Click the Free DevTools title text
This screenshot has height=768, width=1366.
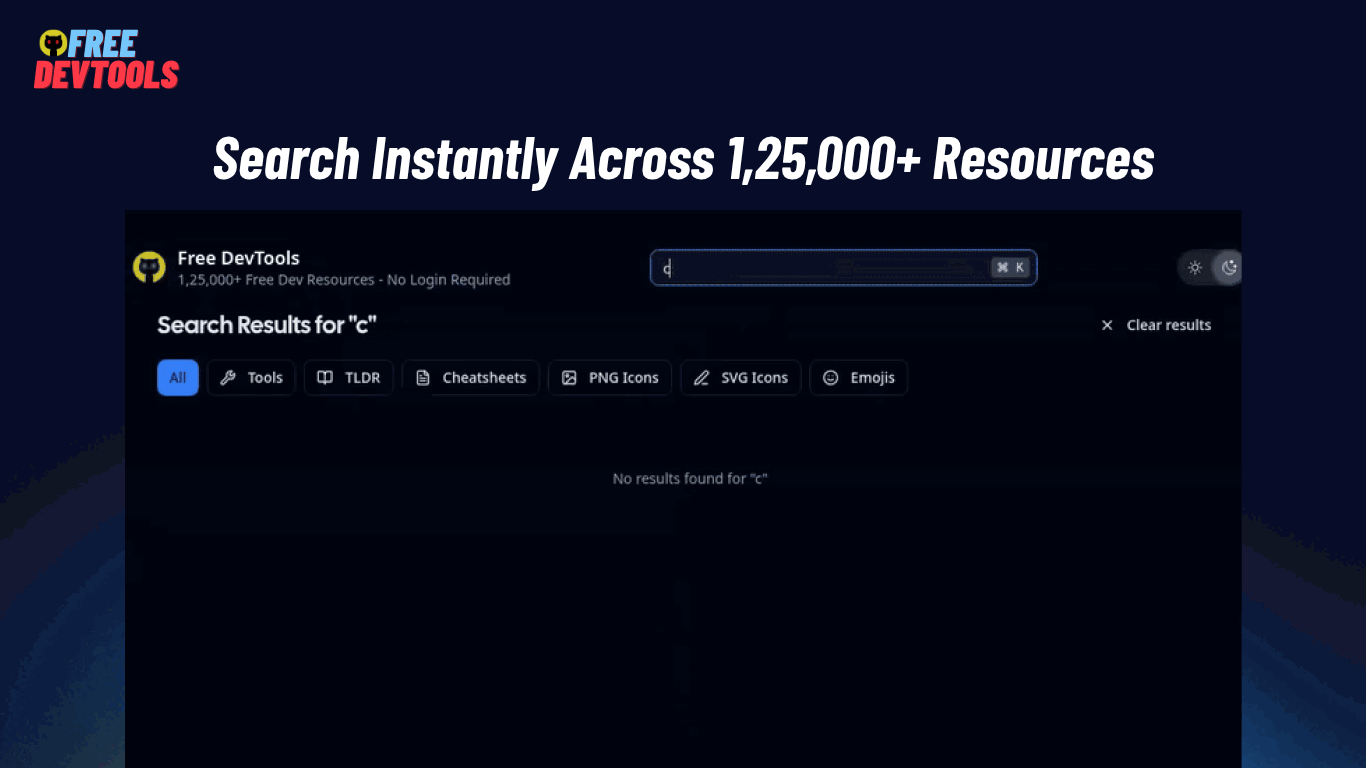click(x=238, y=258)
